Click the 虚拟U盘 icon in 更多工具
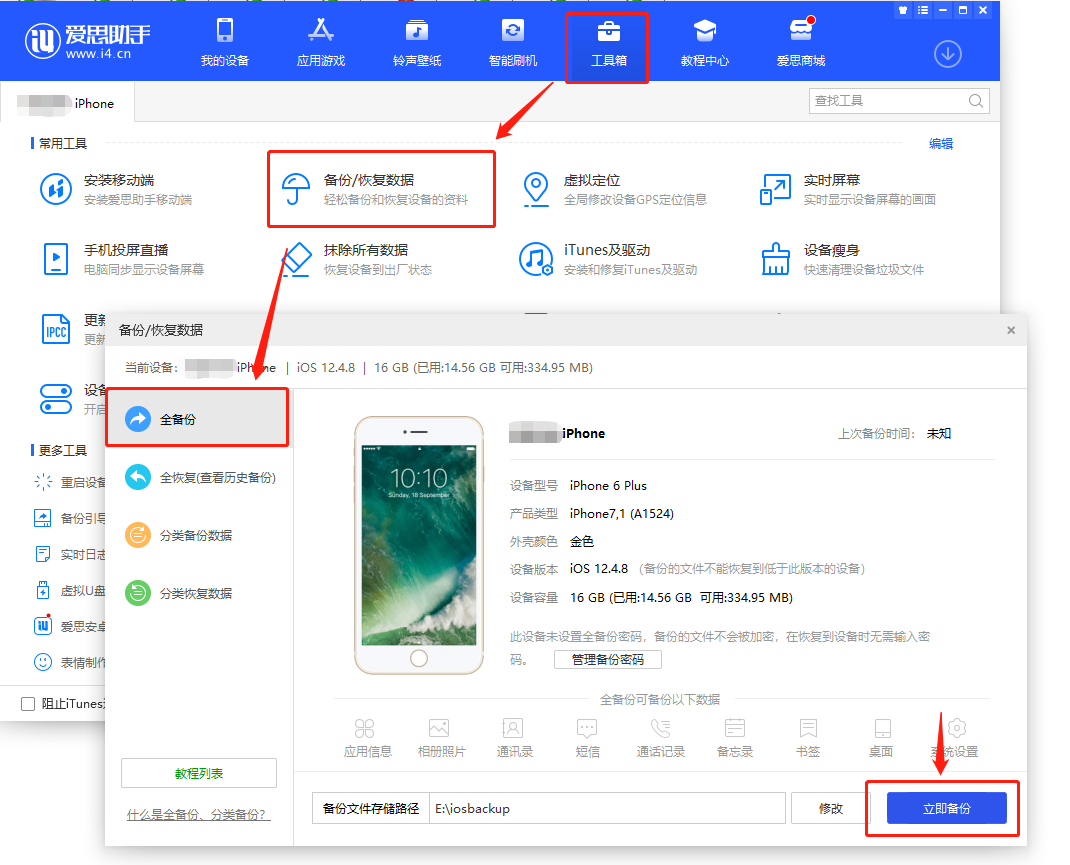The image size is (1070, 865). [x=43, y=590]
